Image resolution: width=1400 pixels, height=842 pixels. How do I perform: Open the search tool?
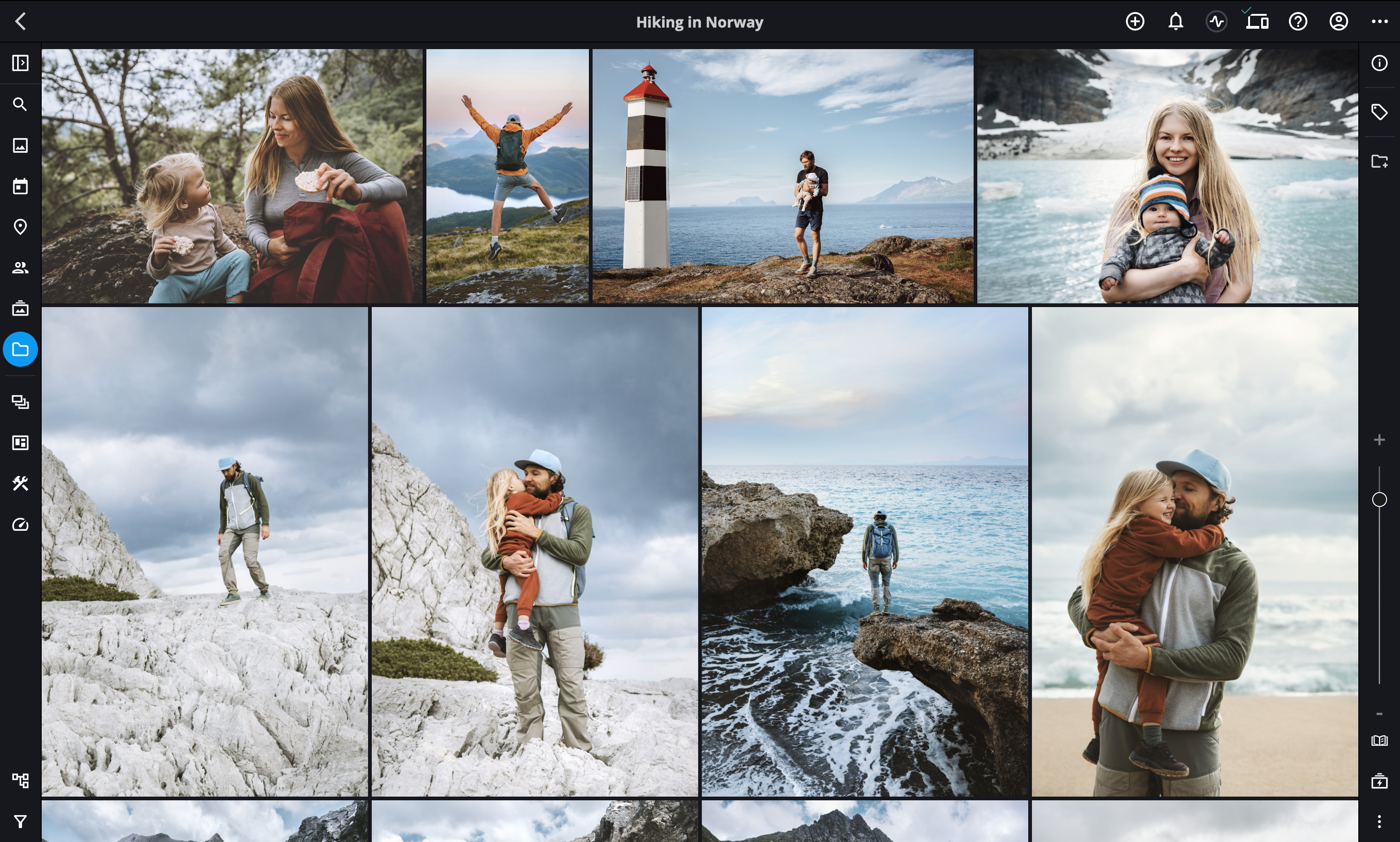[x=20, y=104]
